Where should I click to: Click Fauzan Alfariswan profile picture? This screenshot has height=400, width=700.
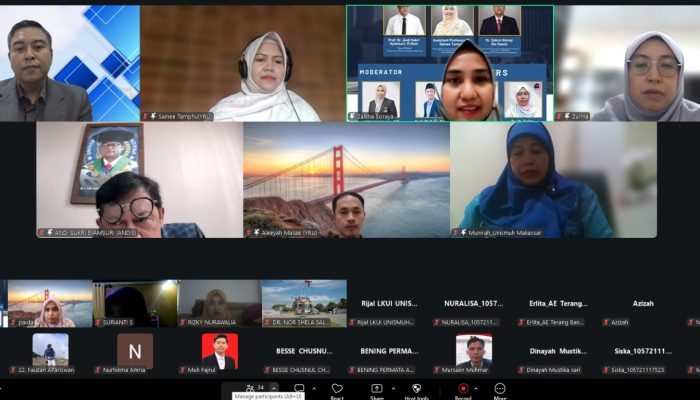point(50,350)
